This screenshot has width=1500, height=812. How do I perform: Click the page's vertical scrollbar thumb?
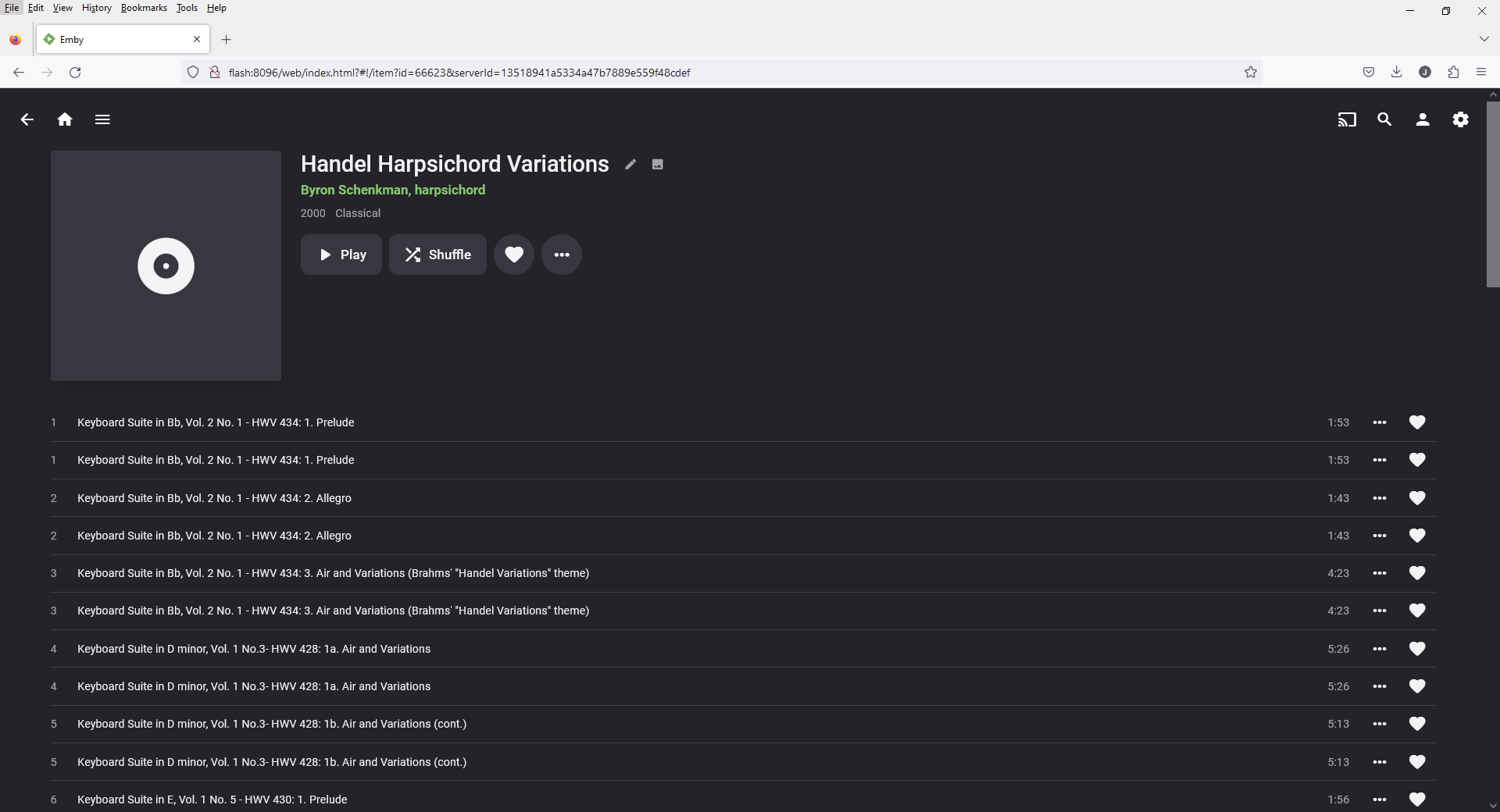(1493, 194)
